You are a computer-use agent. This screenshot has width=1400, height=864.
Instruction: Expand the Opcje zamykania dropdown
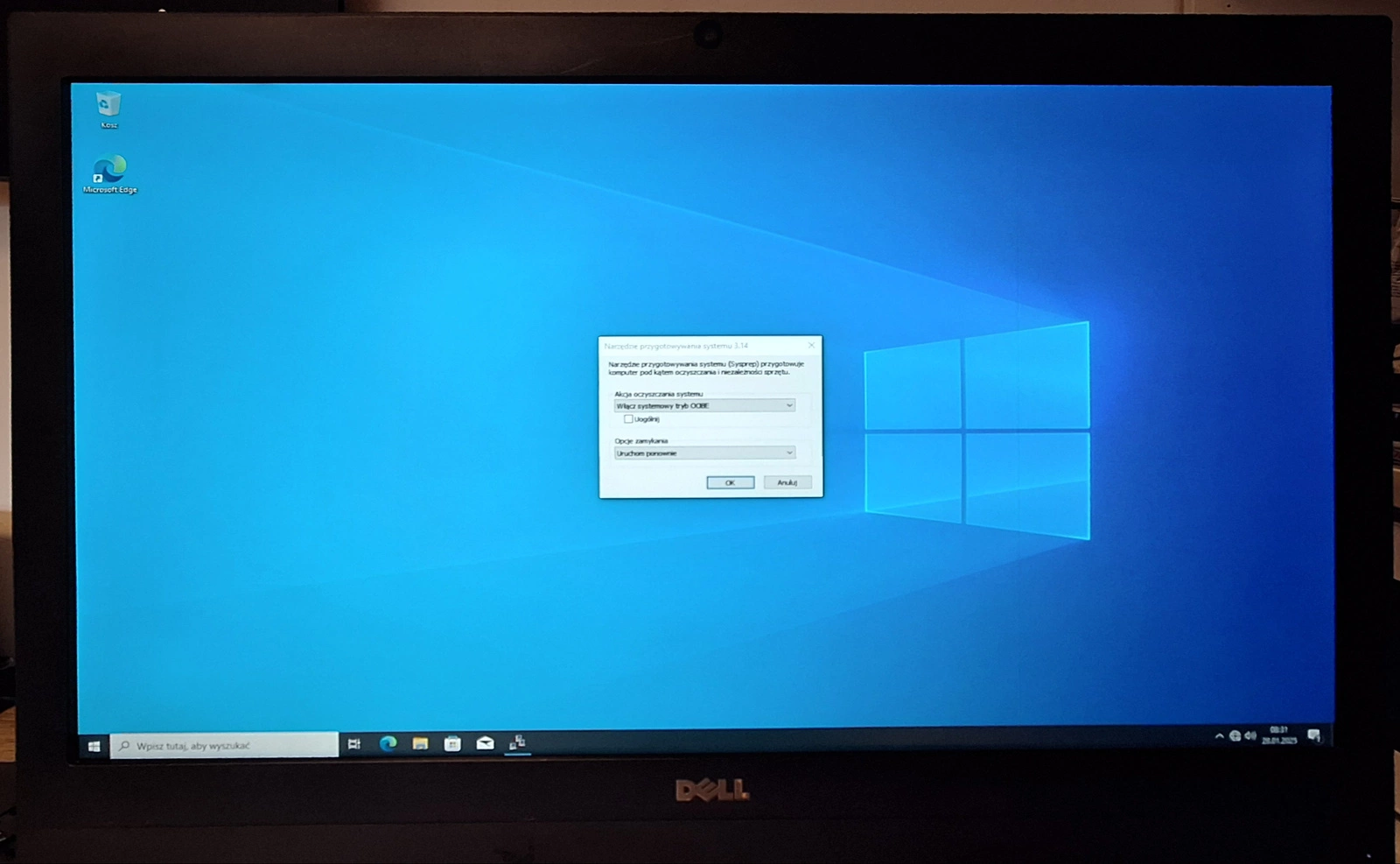coord(704,453)
